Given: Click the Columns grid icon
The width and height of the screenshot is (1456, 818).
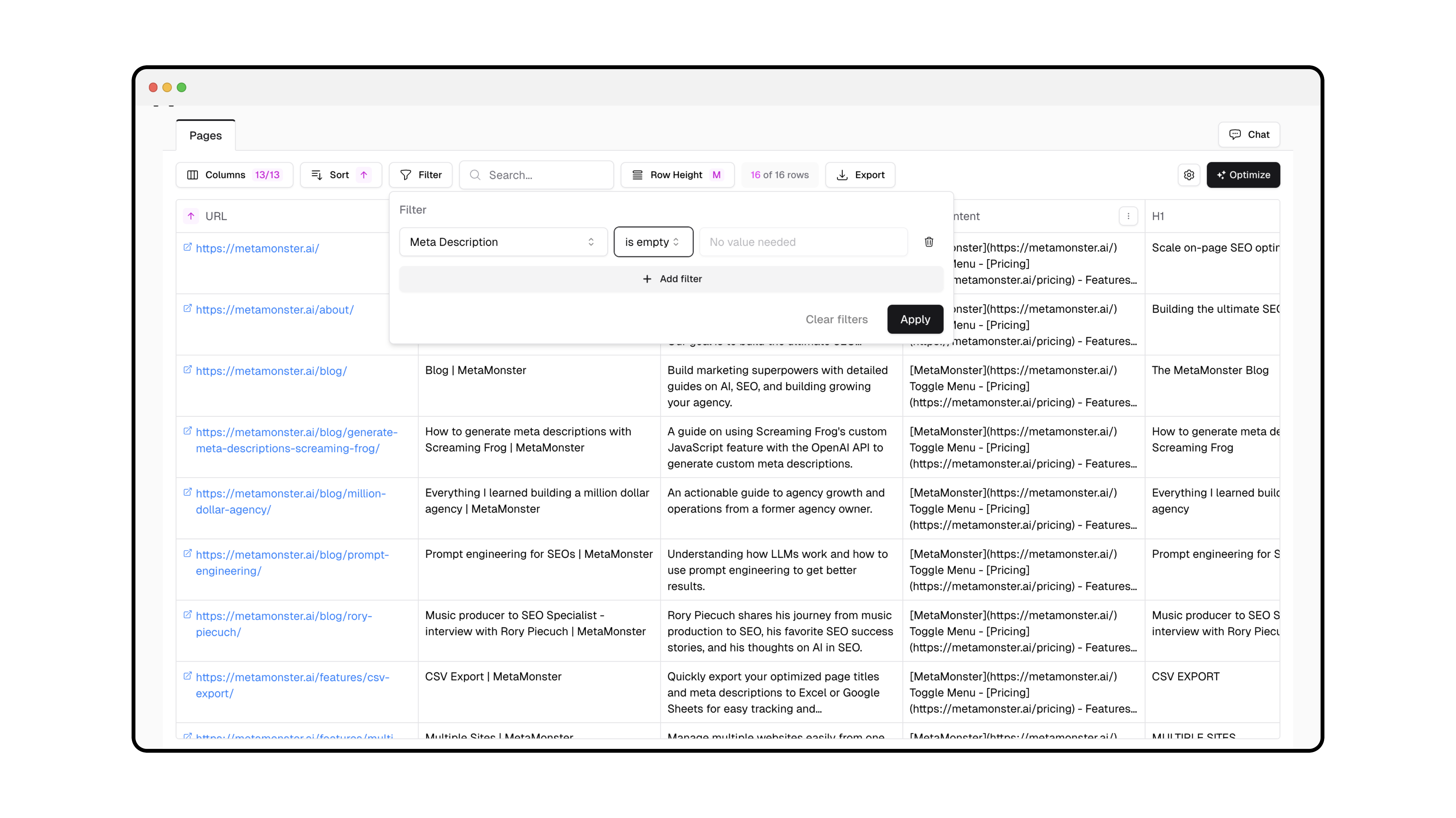Looking at the screenshot, I should click(193, 175).
